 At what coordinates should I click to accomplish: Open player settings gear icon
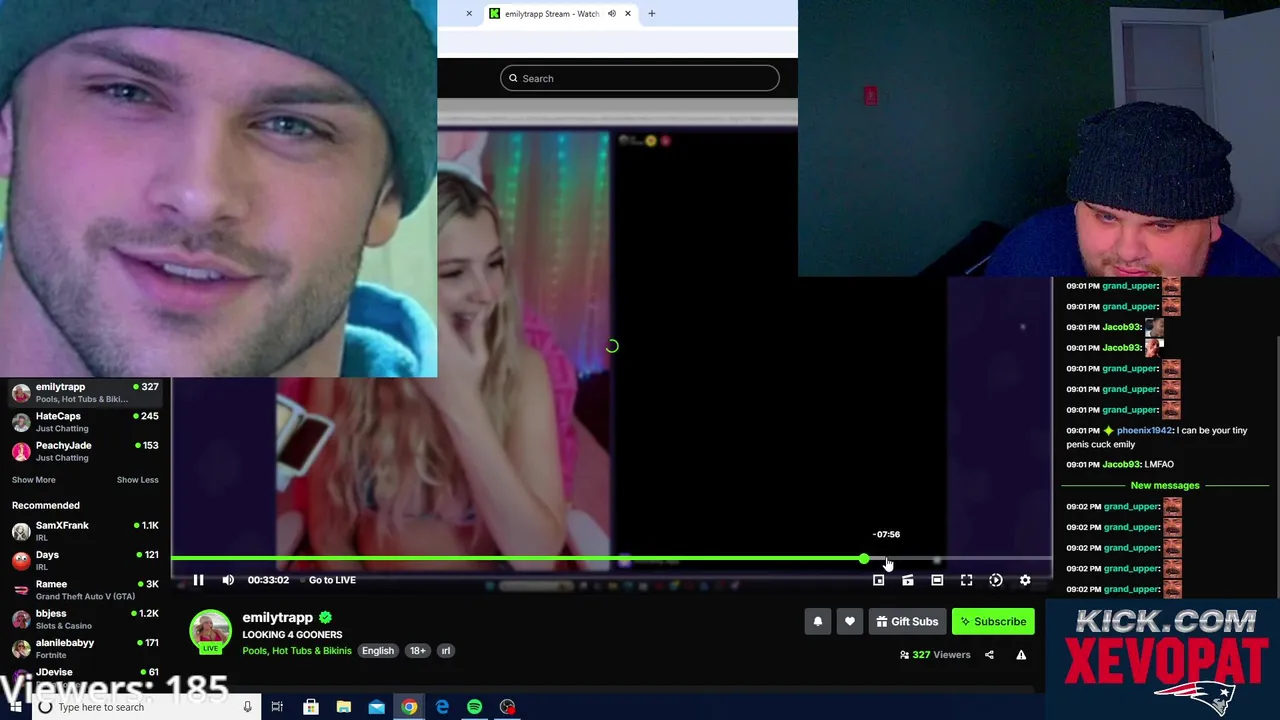coord(1025,580)
